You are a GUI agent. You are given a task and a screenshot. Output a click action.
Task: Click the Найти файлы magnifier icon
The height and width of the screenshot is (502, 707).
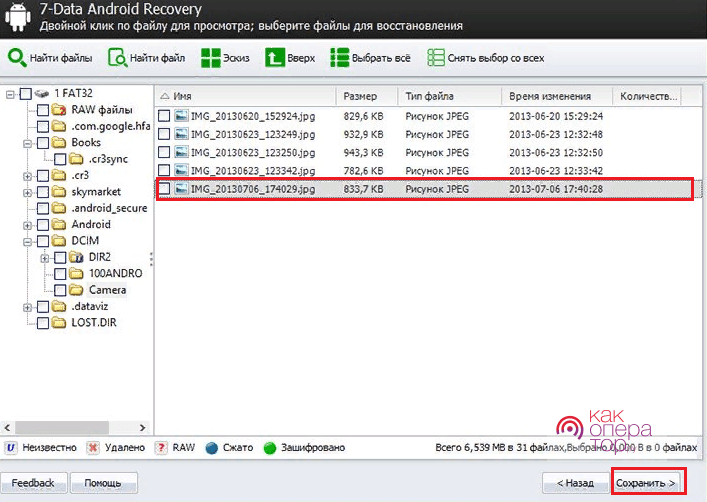tap(17, 58)
